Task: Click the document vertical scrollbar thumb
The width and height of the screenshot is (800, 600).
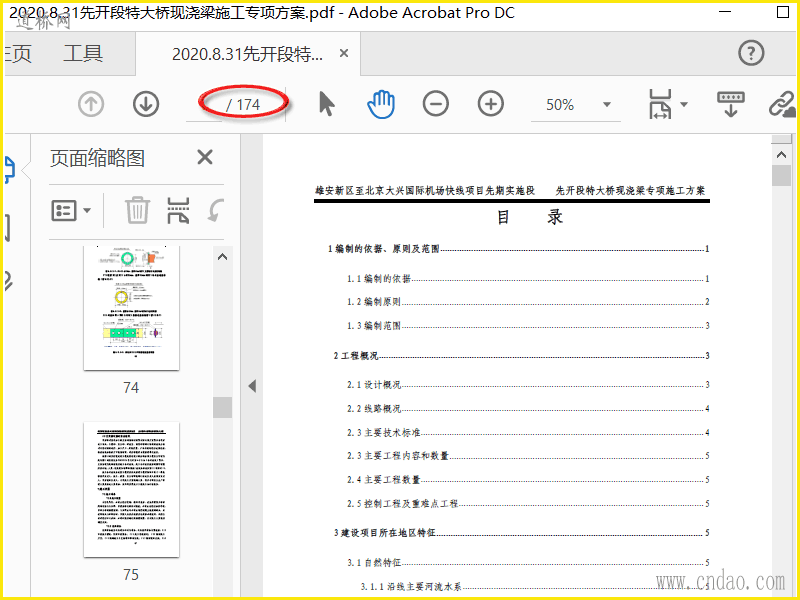Action: point(781,176)
